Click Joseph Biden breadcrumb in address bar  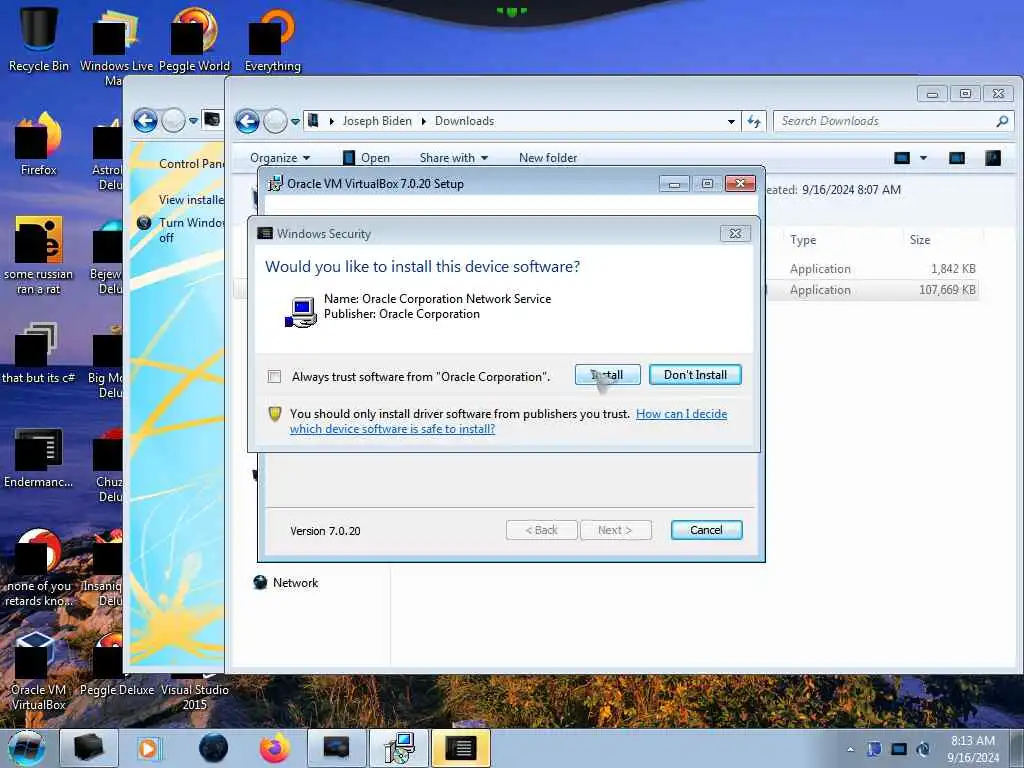pyautogui.click(x=377, y=121)
